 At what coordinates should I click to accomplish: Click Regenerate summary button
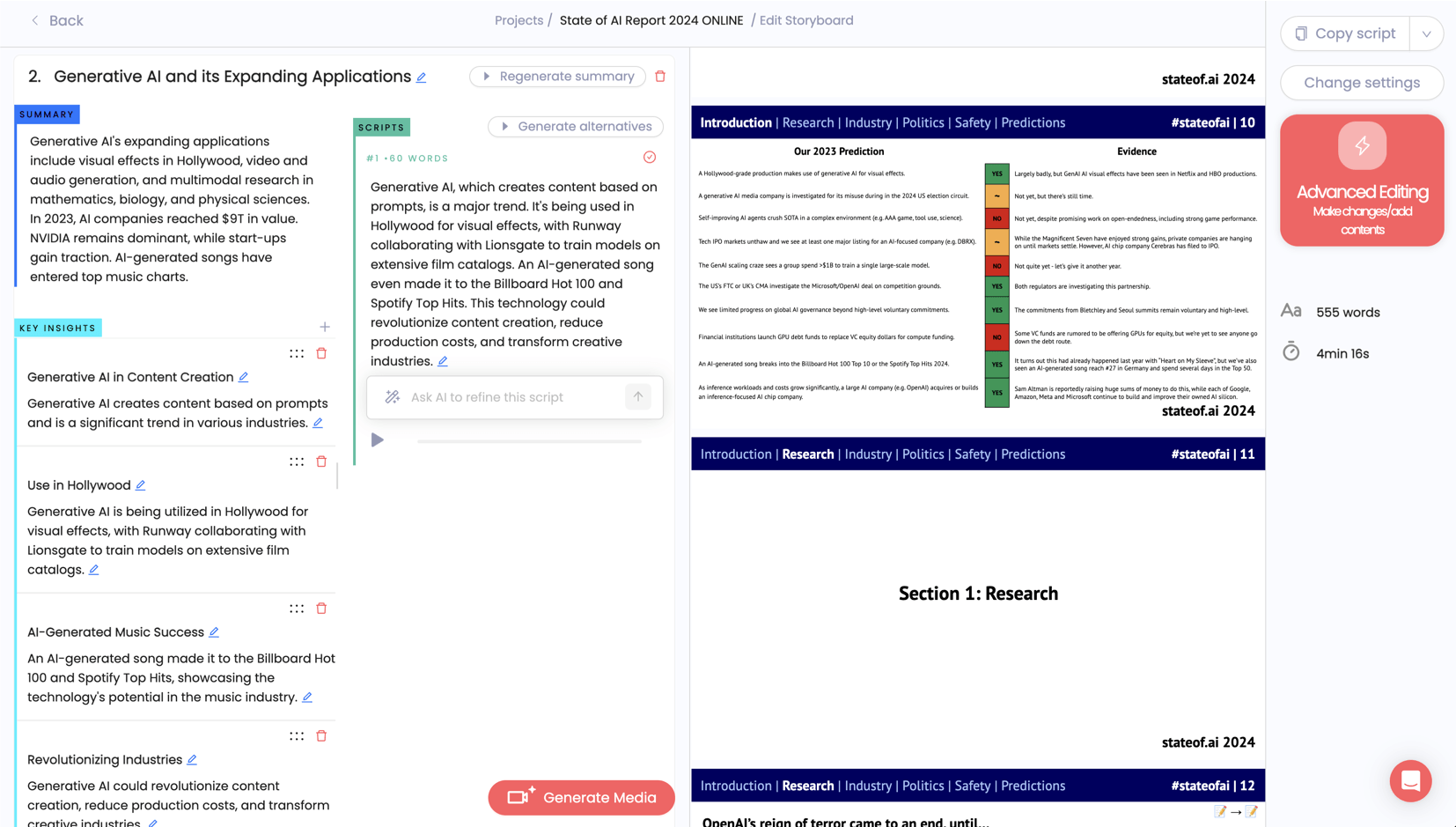click(x=557, y=77)
